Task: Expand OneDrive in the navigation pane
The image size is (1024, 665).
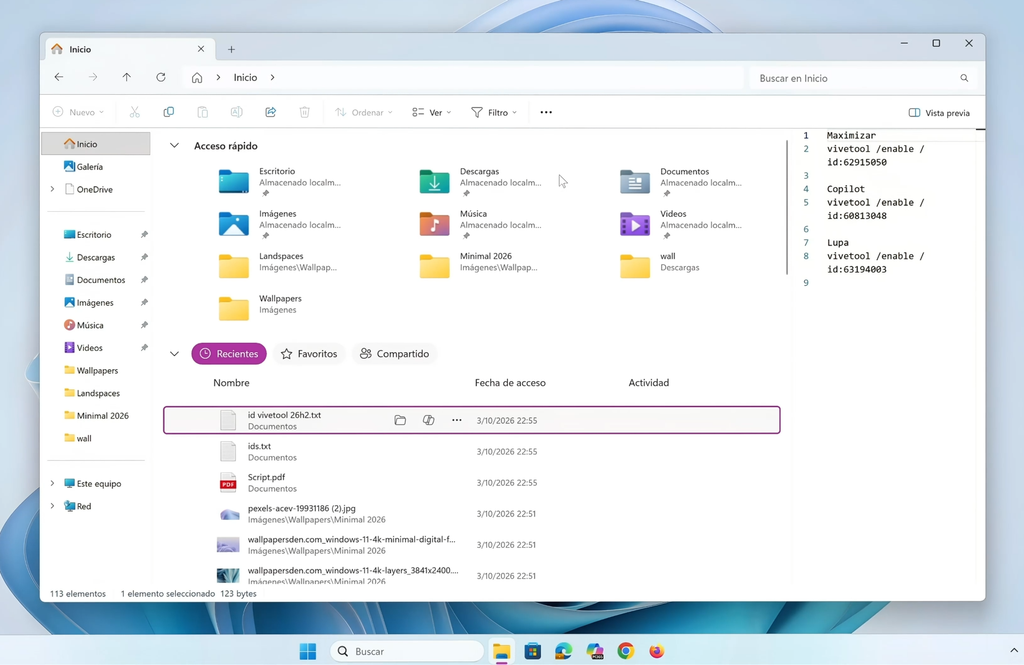Action: (52, 189)
